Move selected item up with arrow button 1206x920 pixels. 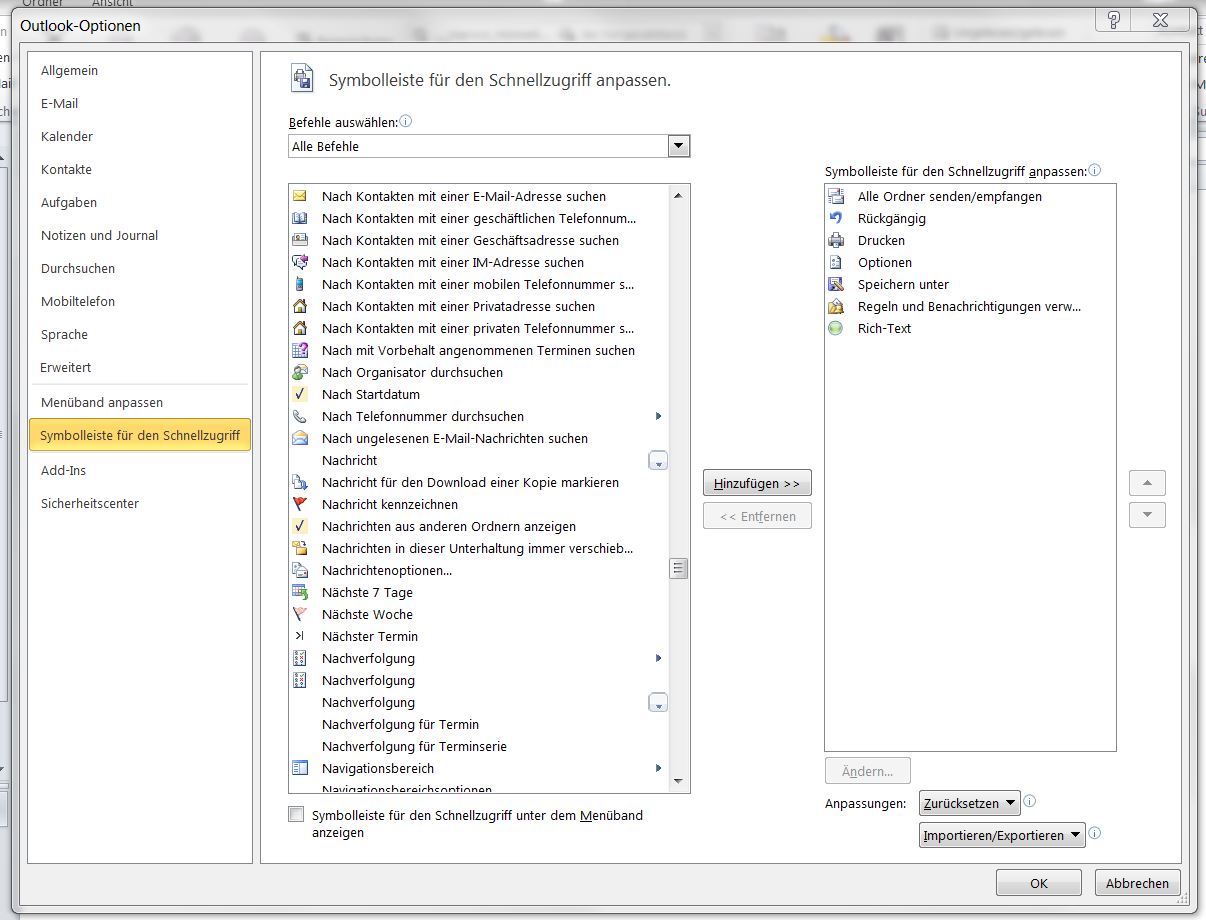tap(1147, 483)
